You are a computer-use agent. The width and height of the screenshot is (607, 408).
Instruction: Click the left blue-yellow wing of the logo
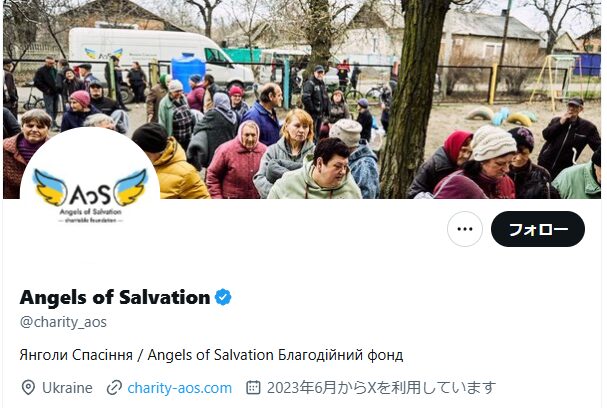click(50, 187)
